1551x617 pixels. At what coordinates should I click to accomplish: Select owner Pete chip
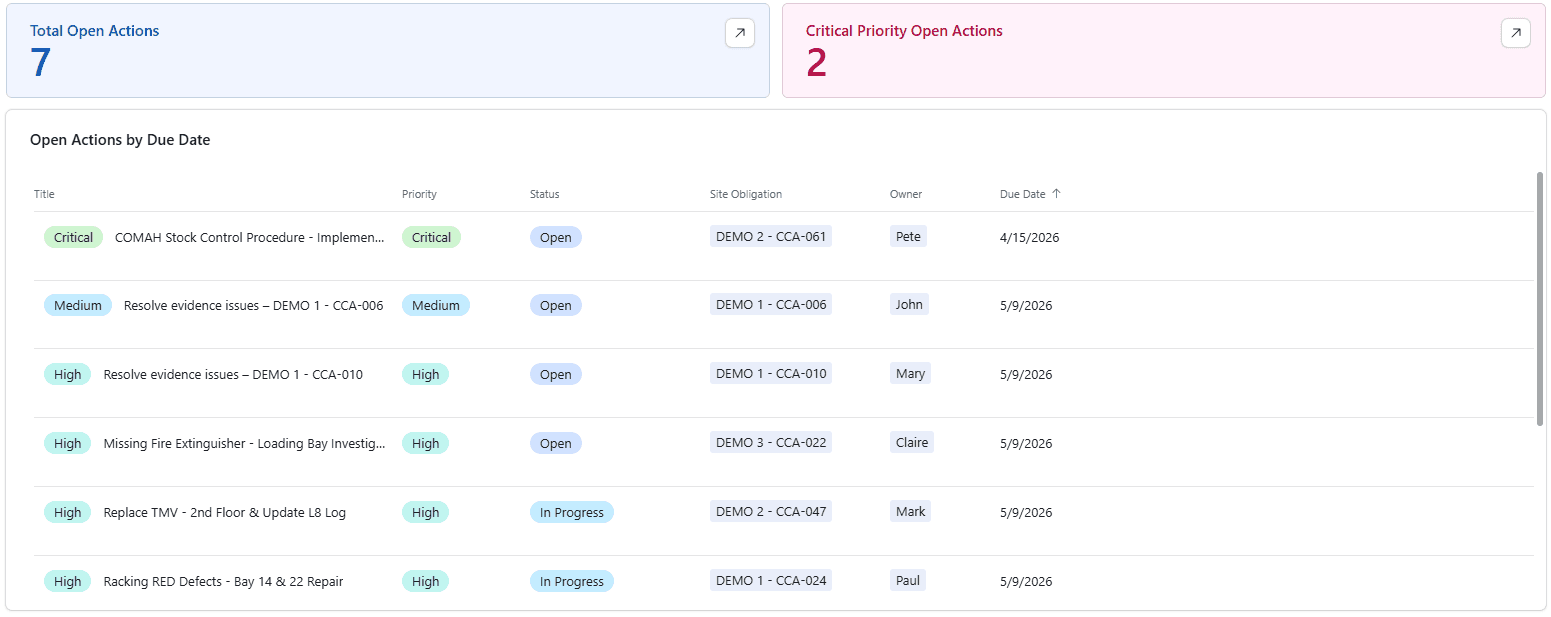pos(908,236)
